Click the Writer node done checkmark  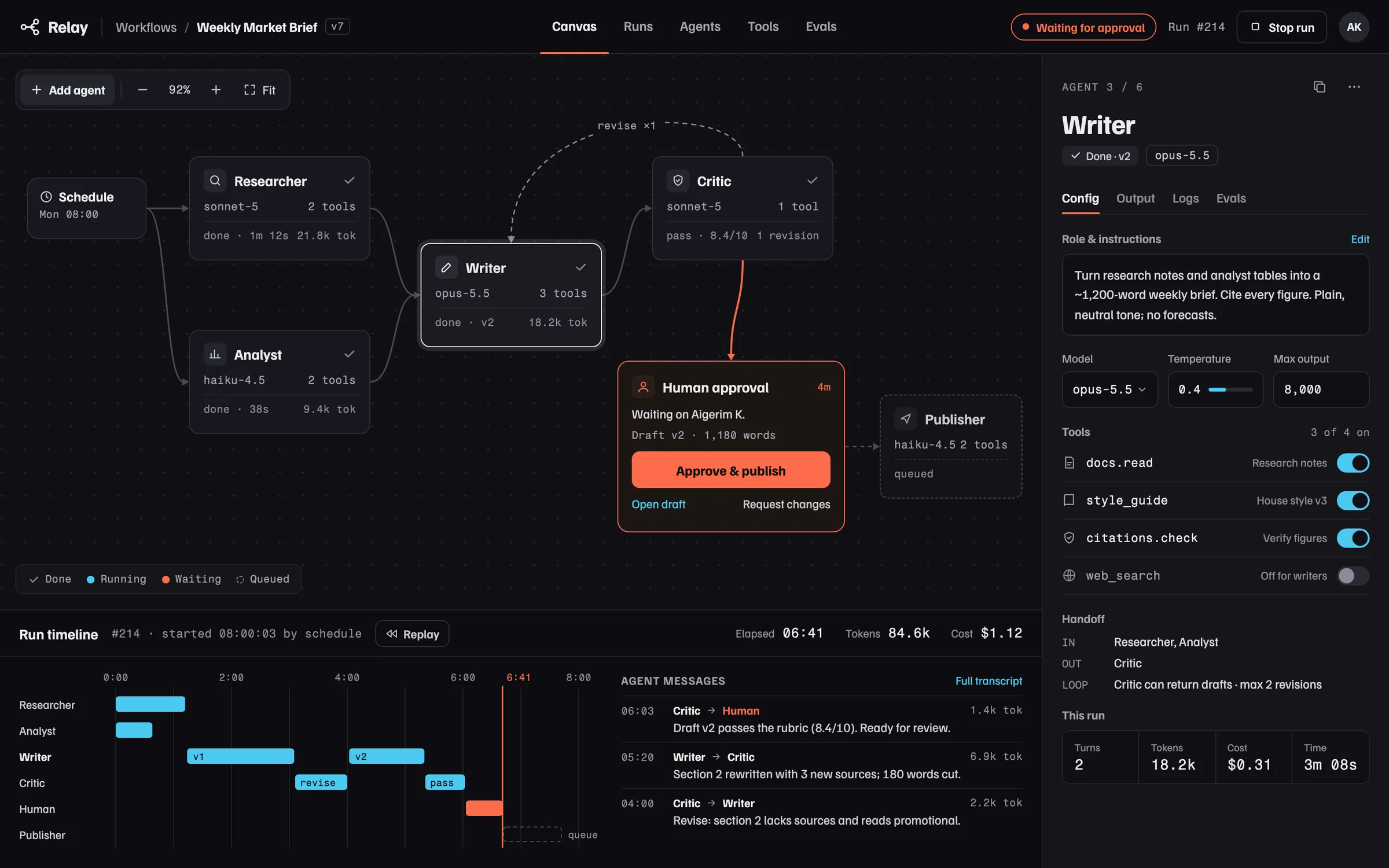pos(580,267)
